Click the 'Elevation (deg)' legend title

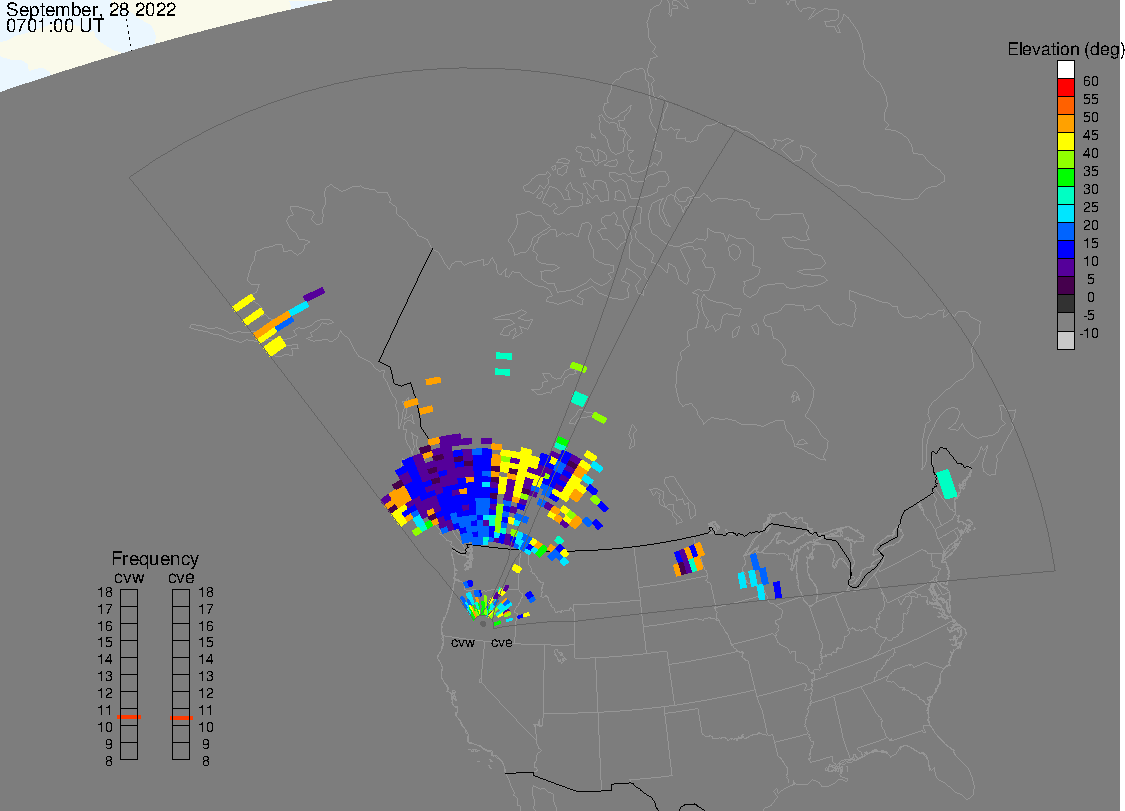1065,50
